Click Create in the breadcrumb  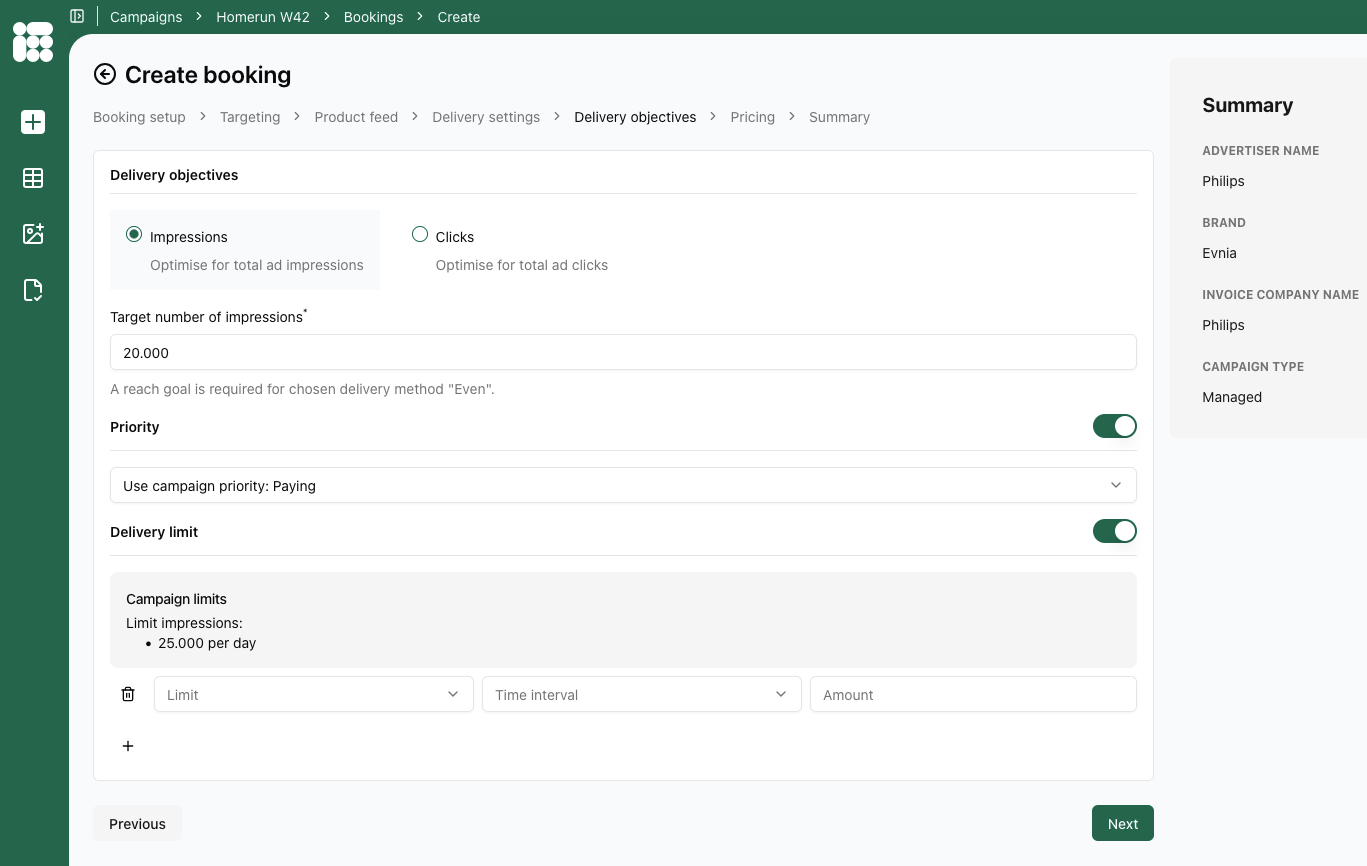click(x=459, y=17)
